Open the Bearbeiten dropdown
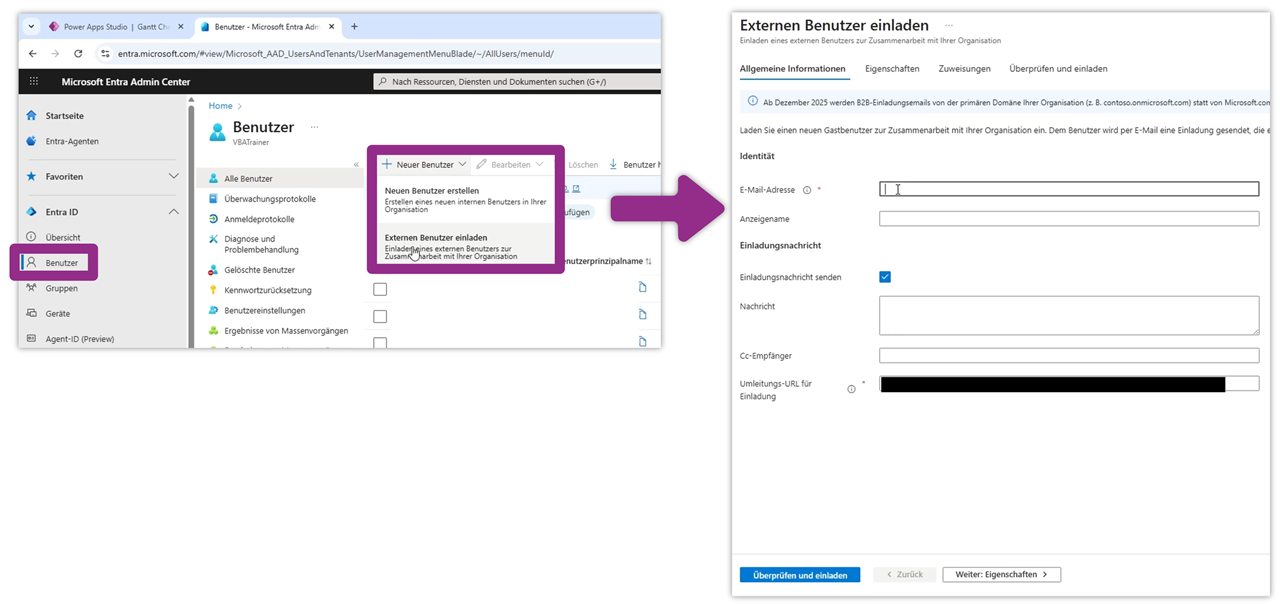 [510, 164]
